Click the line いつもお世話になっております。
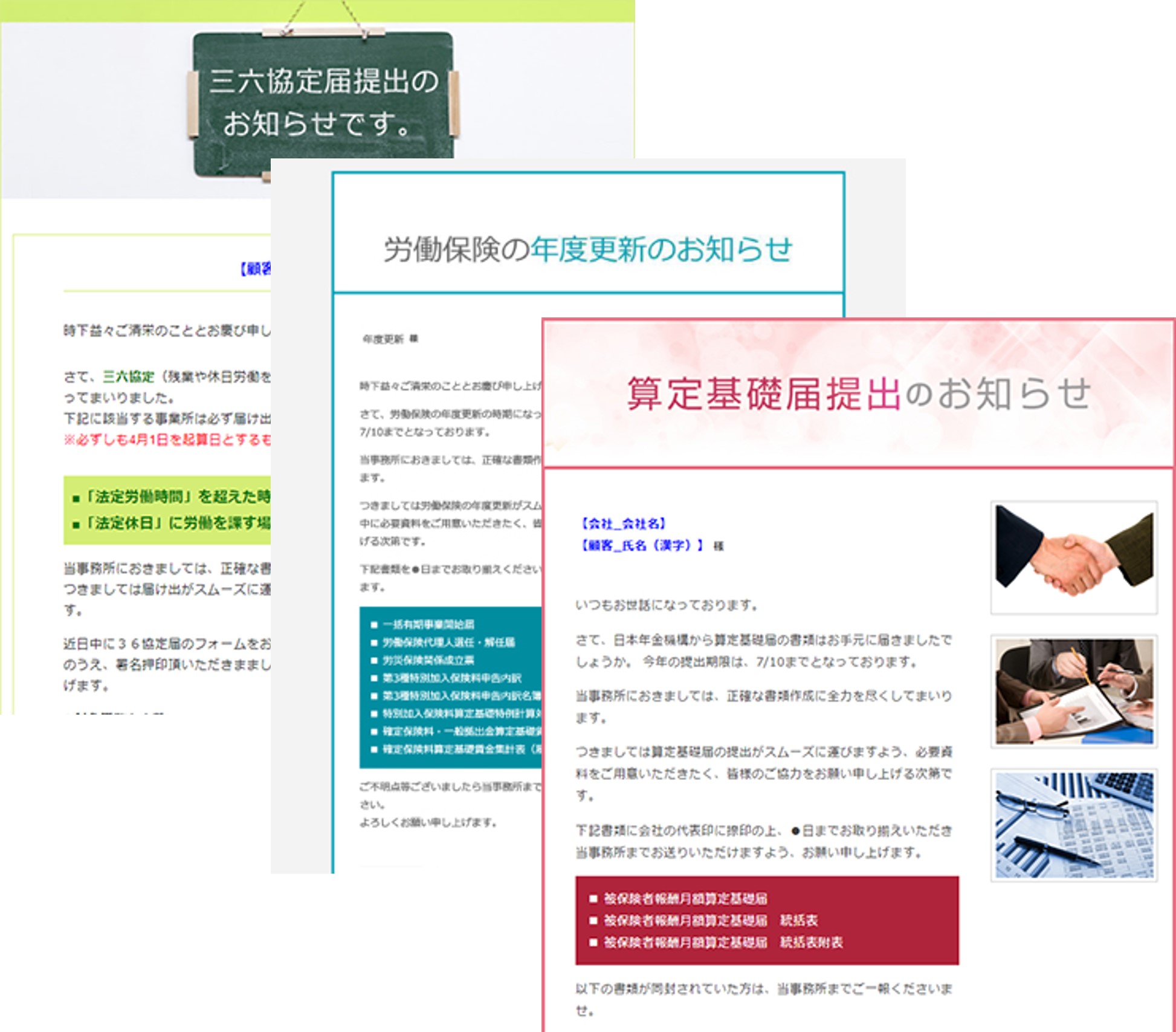This screenshot has width=1176, height=1032. point(667,605)
